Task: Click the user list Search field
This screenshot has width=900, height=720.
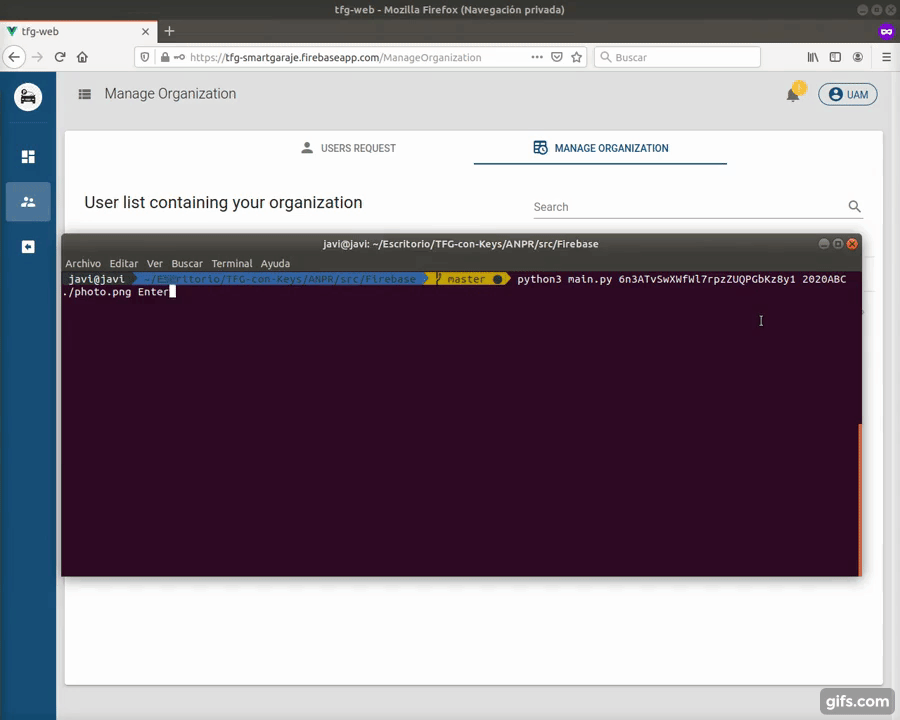Action: click(688, 207)
